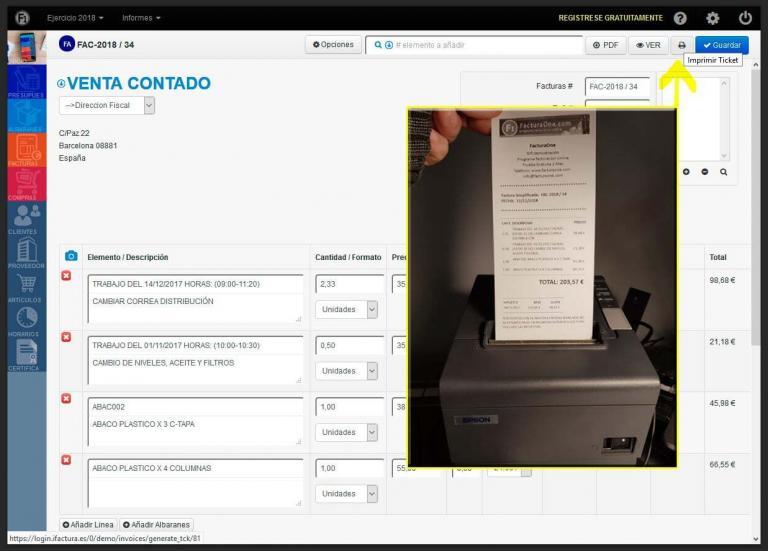Open the help question-mark icon
Screen dimensions: 768x551
(680, 18)
